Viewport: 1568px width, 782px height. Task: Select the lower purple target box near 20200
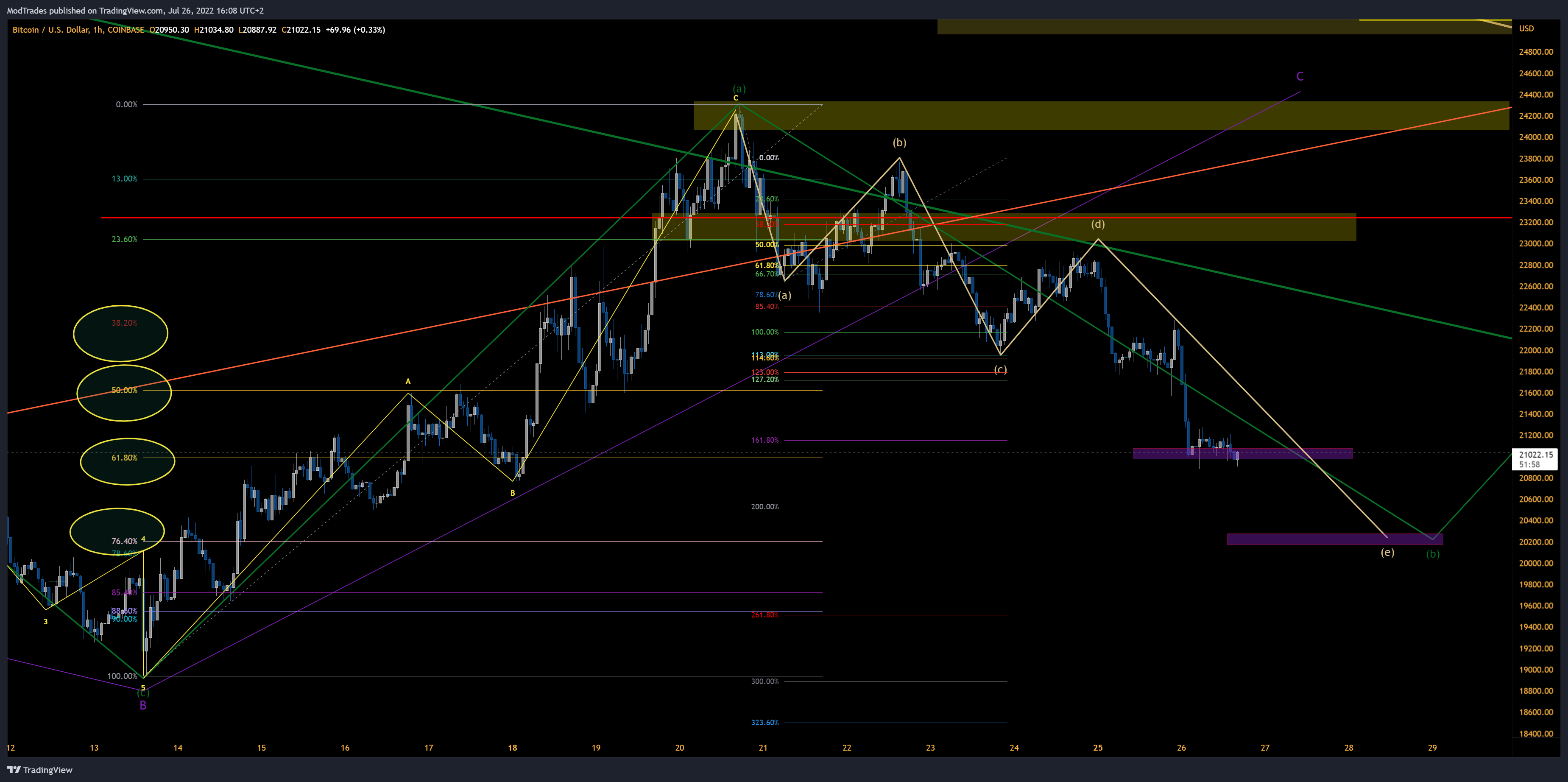point(1335,539)
